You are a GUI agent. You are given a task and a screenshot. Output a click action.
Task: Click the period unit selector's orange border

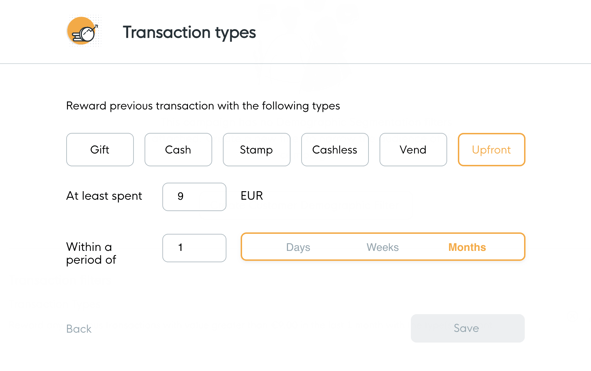pyautogui.click(x=383, y=234)
